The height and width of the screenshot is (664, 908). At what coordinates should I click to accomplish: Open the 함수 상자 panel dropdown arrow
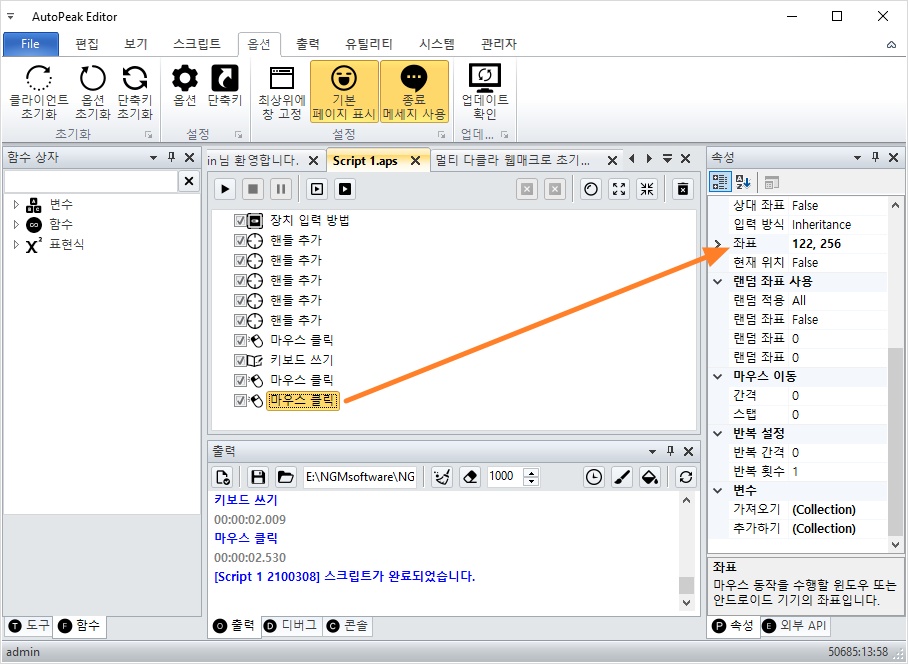(x=153, y=157)
